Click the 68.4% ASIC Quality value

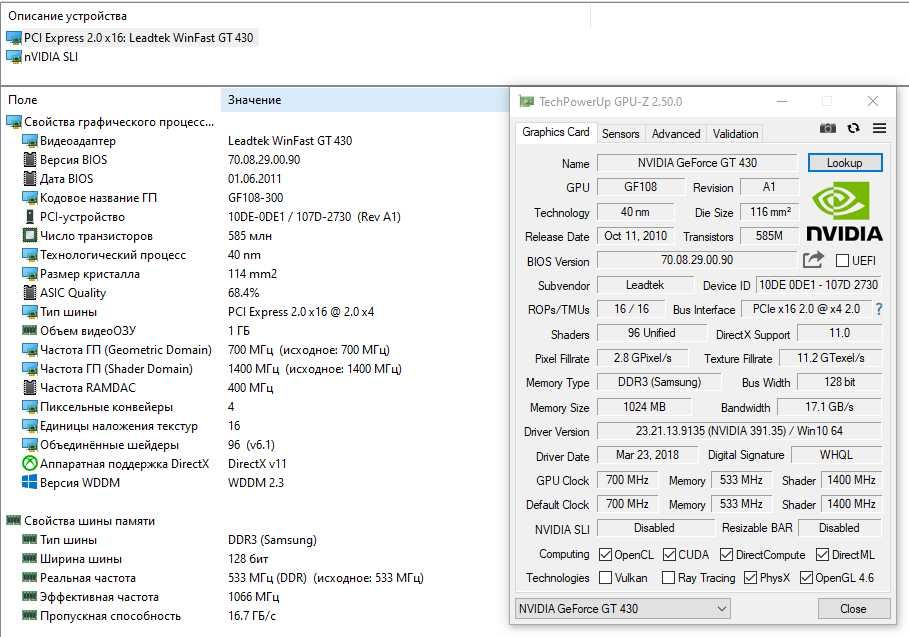243,293
